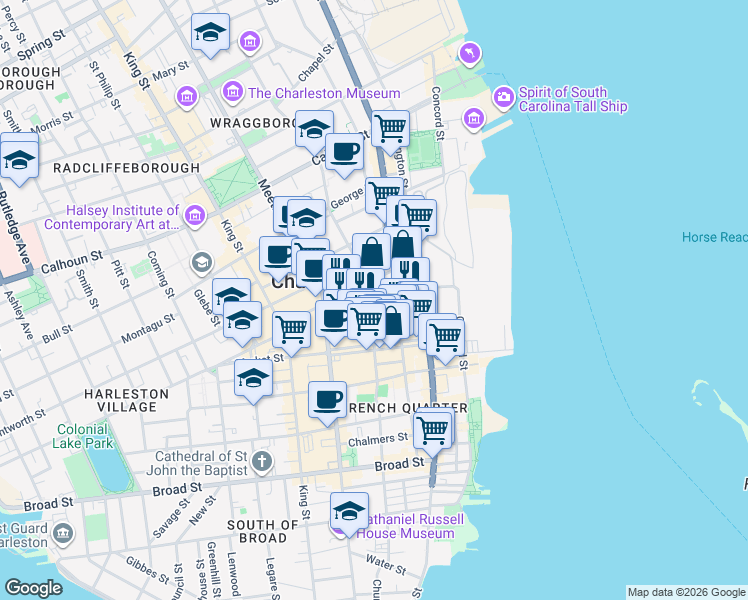The height and width of the screenshot is (600, 748).
Task: Select 'Halsey Institute of Contemporary Art' label
Action: (x=112, y=217)
